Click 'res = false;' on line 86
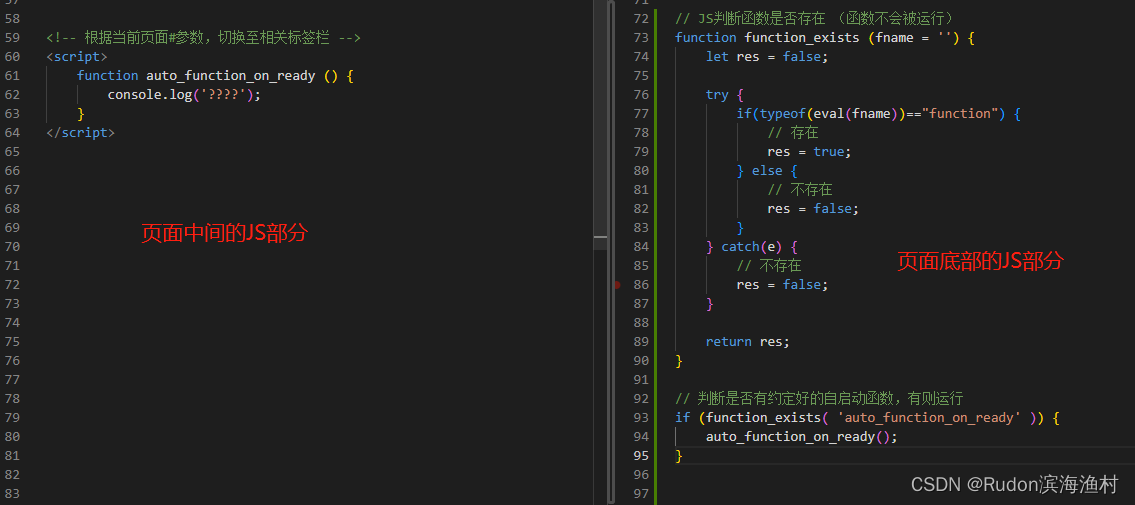The height and width of the screenshot is (505, 1135). pyautogui.click(x=782, y=285)
